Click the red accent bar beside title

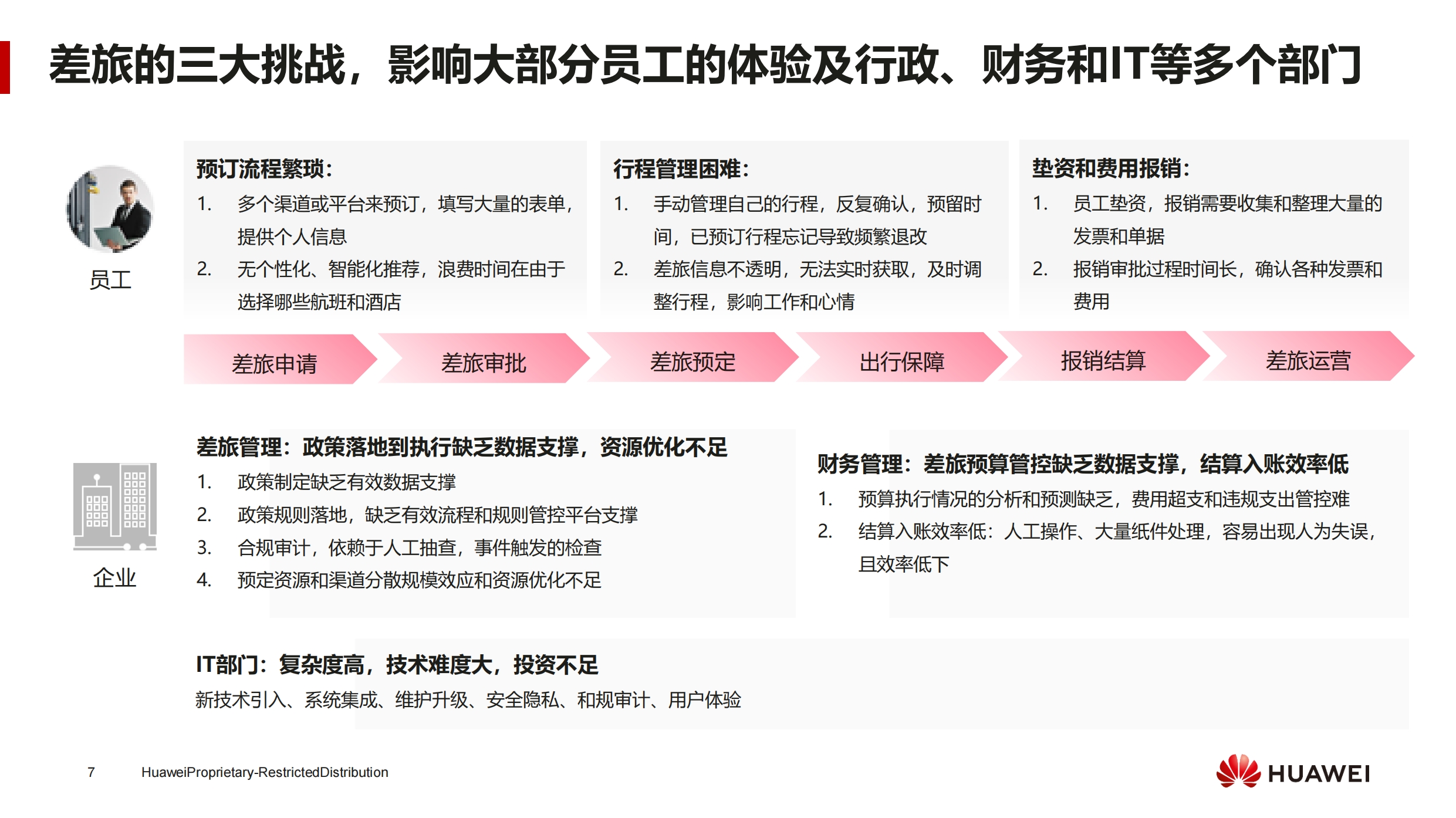tap(5, 67)
